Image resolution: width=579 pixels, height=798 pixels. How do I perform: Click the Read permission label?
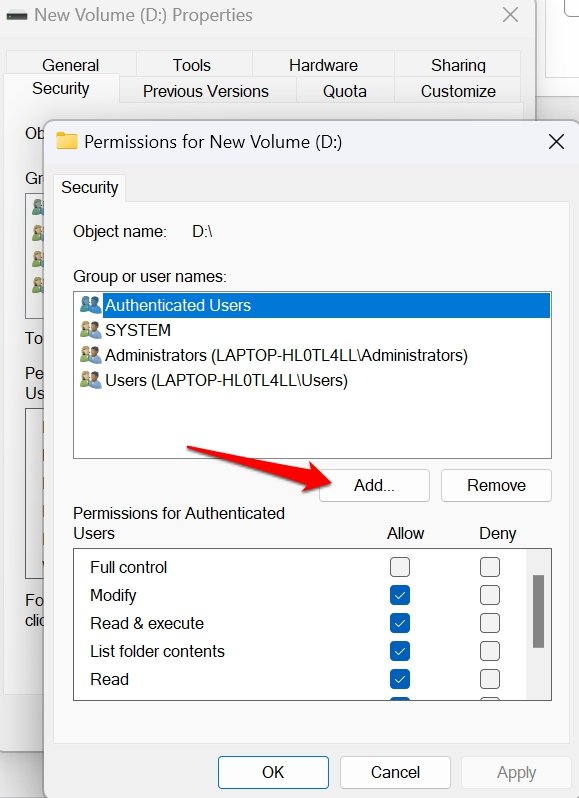coord(109,679)
